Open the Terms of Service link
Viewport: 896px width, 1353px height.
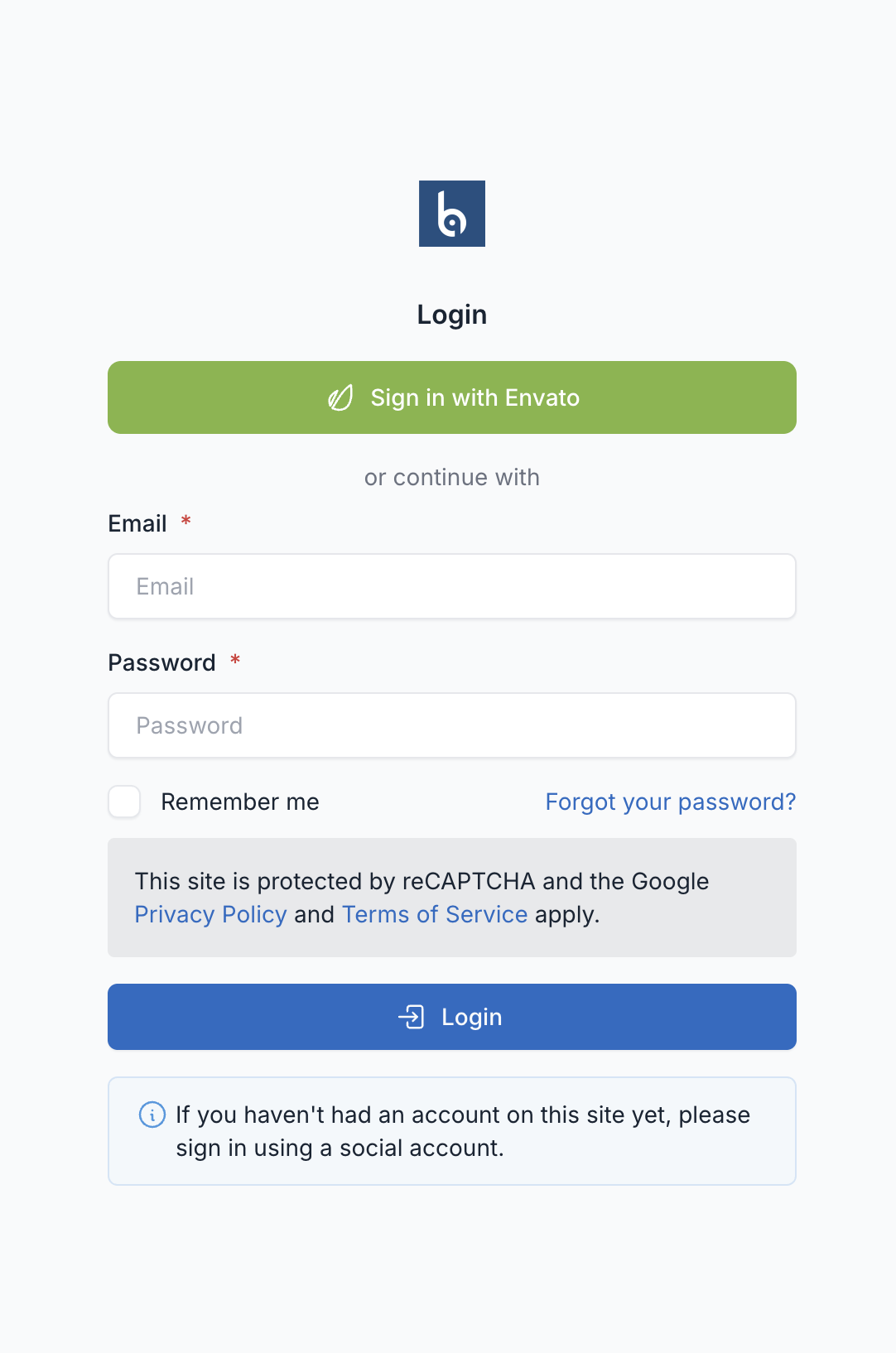435,914
